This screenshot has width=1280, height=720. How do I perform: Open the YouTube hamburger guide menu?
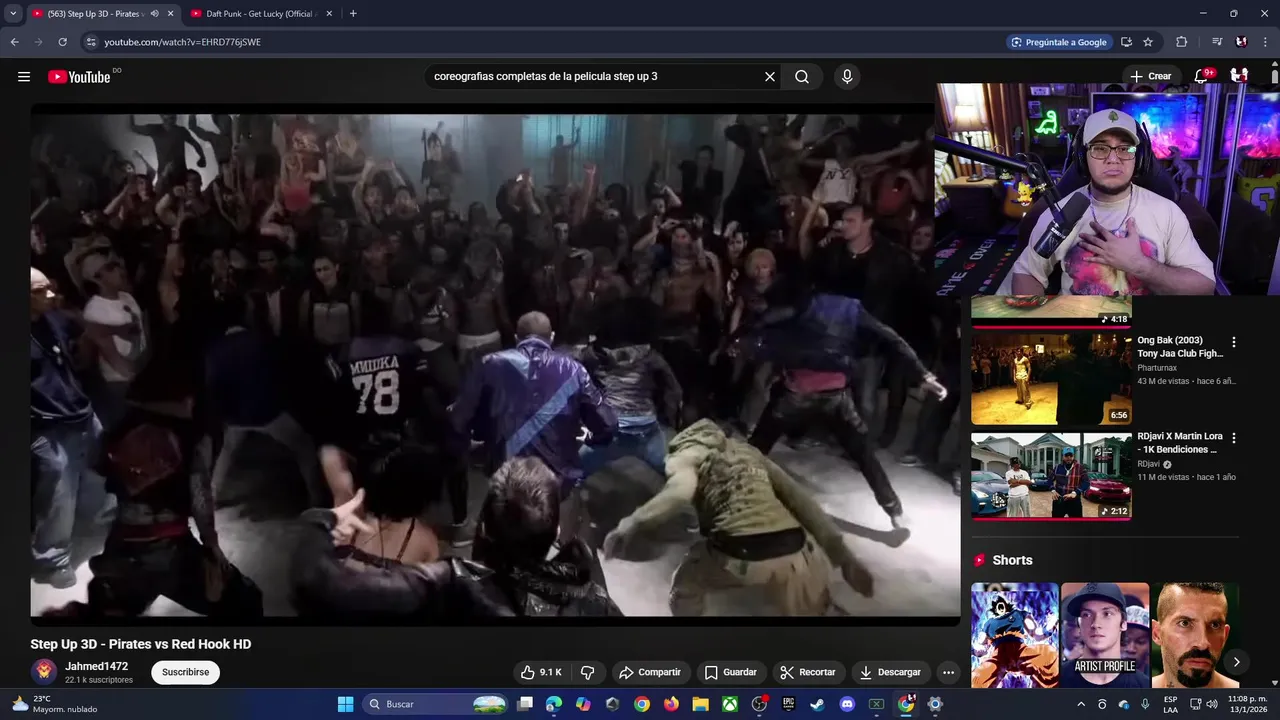point(24,76)
